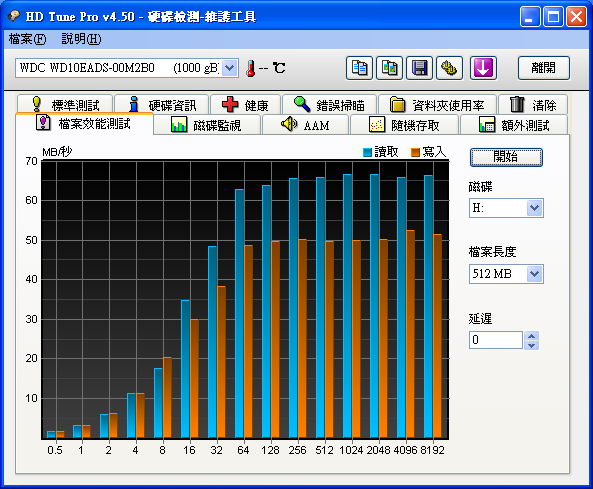
Task: Decrease the 延遲 value with down arrow
Action: click(531, 345)
